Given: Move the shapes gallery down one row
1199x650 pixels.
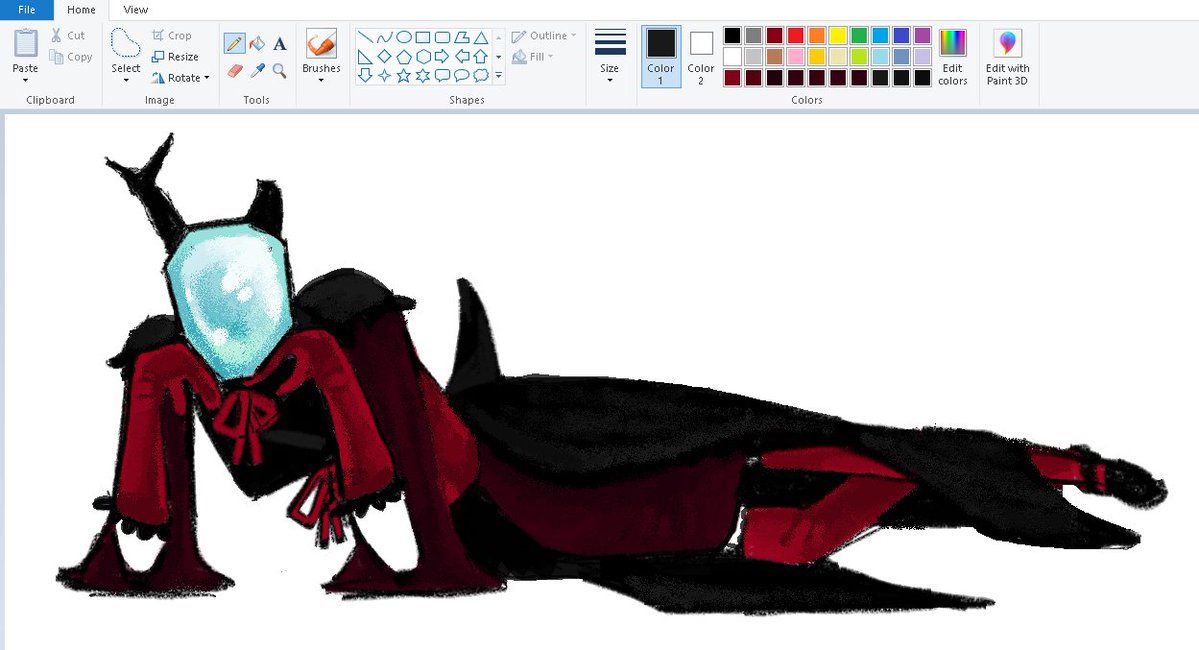Looking at the screenshot, I should tap(499, 57).
